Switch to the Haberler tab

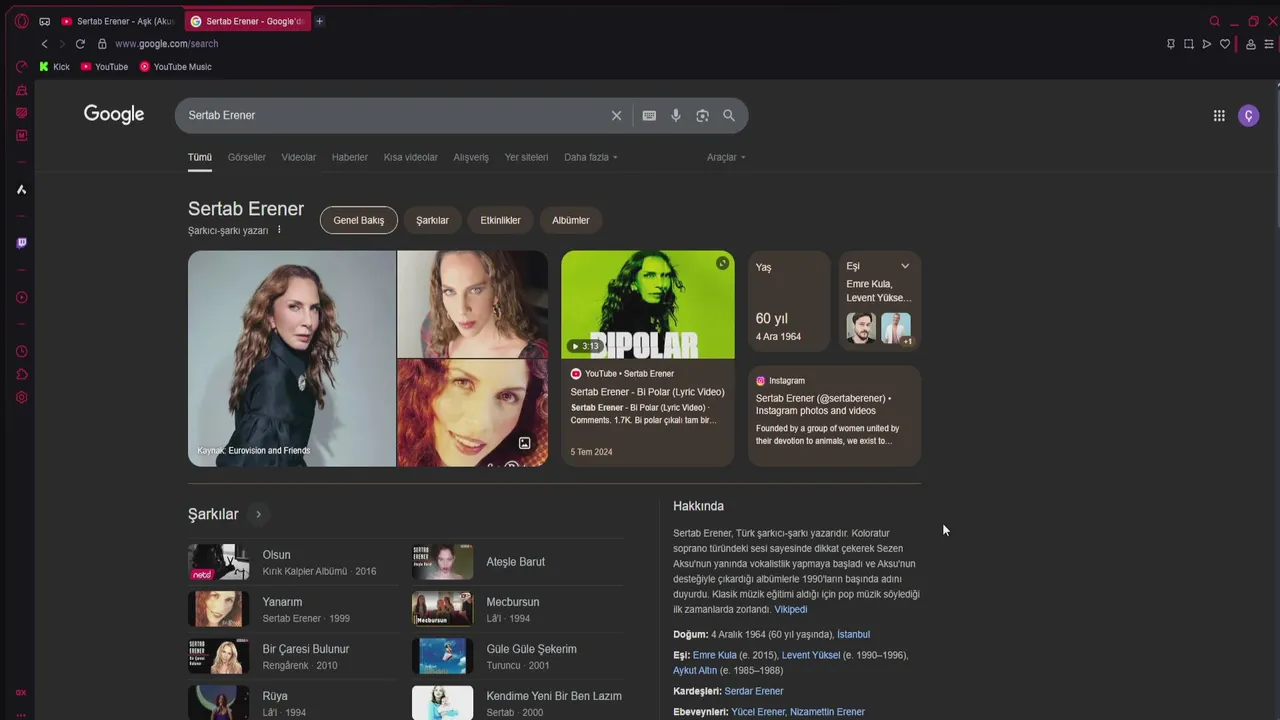[350, 157]
